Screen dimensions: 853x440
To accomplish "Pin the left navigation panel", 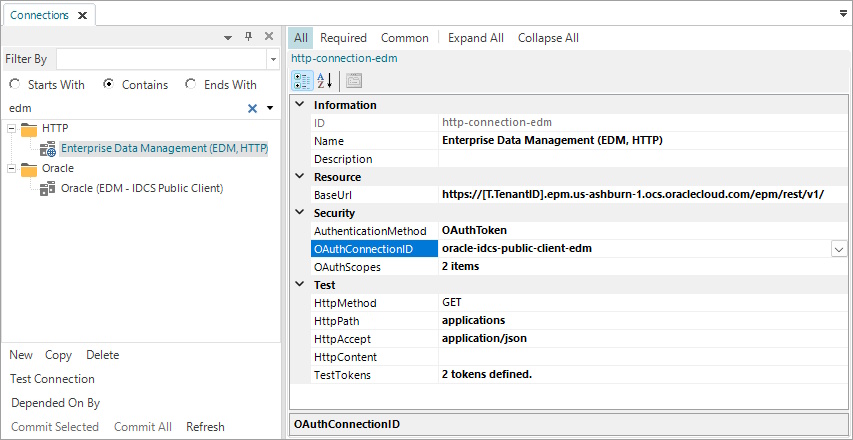I will coord(248,36).
